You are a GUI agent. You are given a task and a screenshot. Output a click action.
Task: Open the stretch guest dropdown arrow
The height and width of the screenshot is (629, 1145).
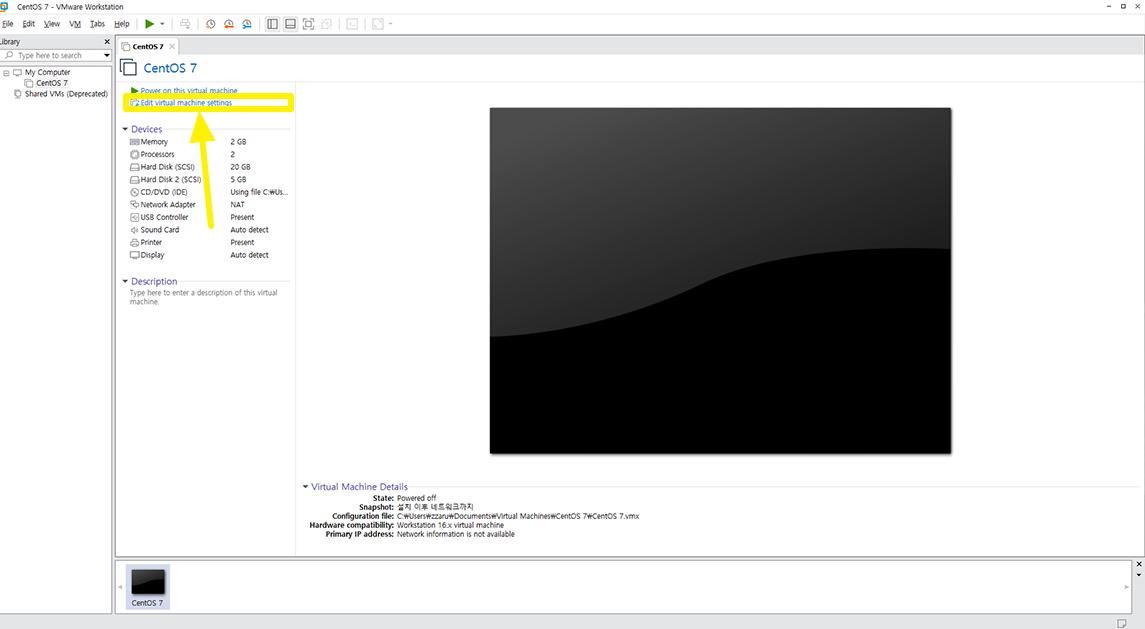pos(391,24)
